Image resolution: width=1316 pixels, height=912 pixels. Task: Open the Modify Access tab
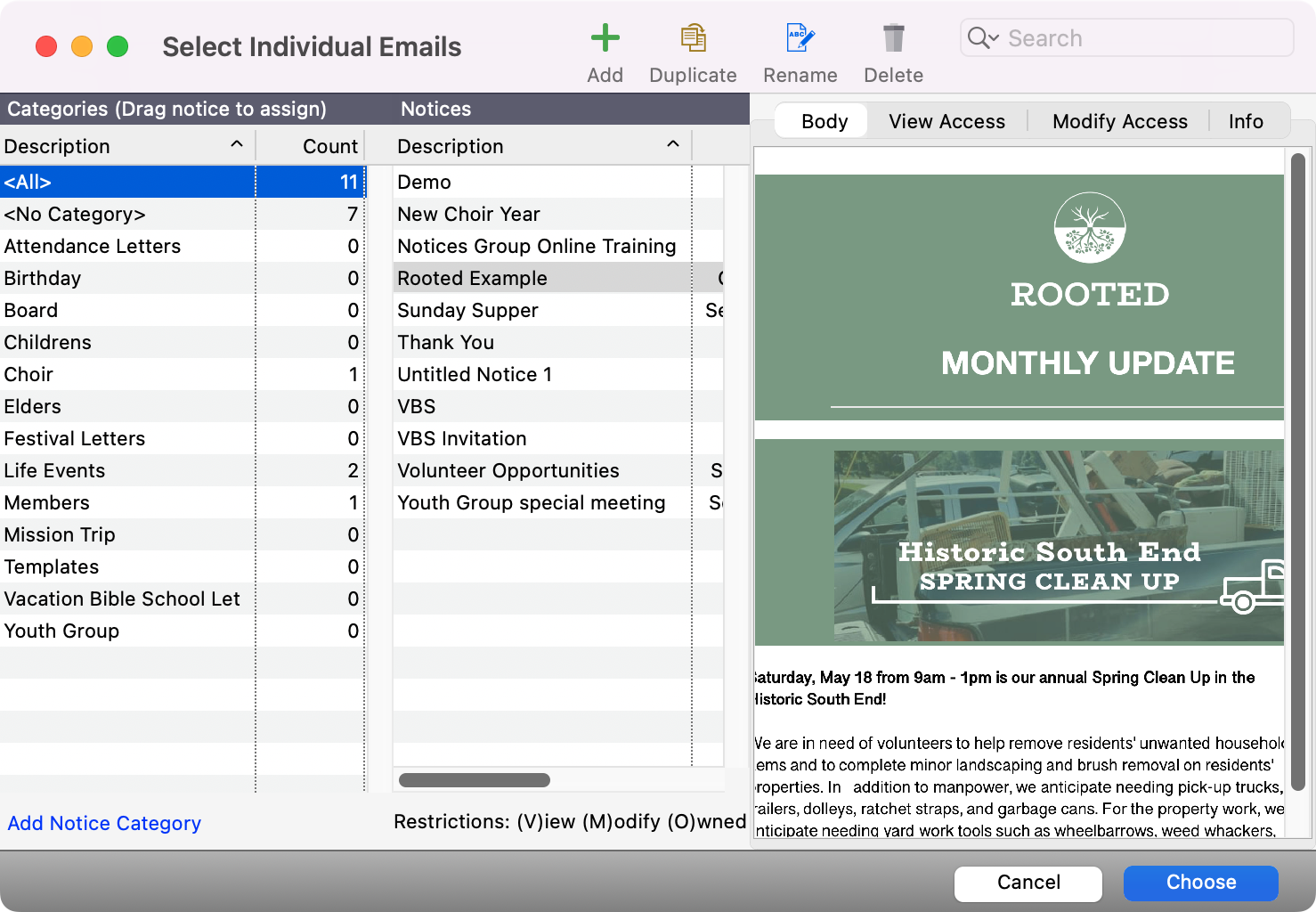(x=1119, y=121)
